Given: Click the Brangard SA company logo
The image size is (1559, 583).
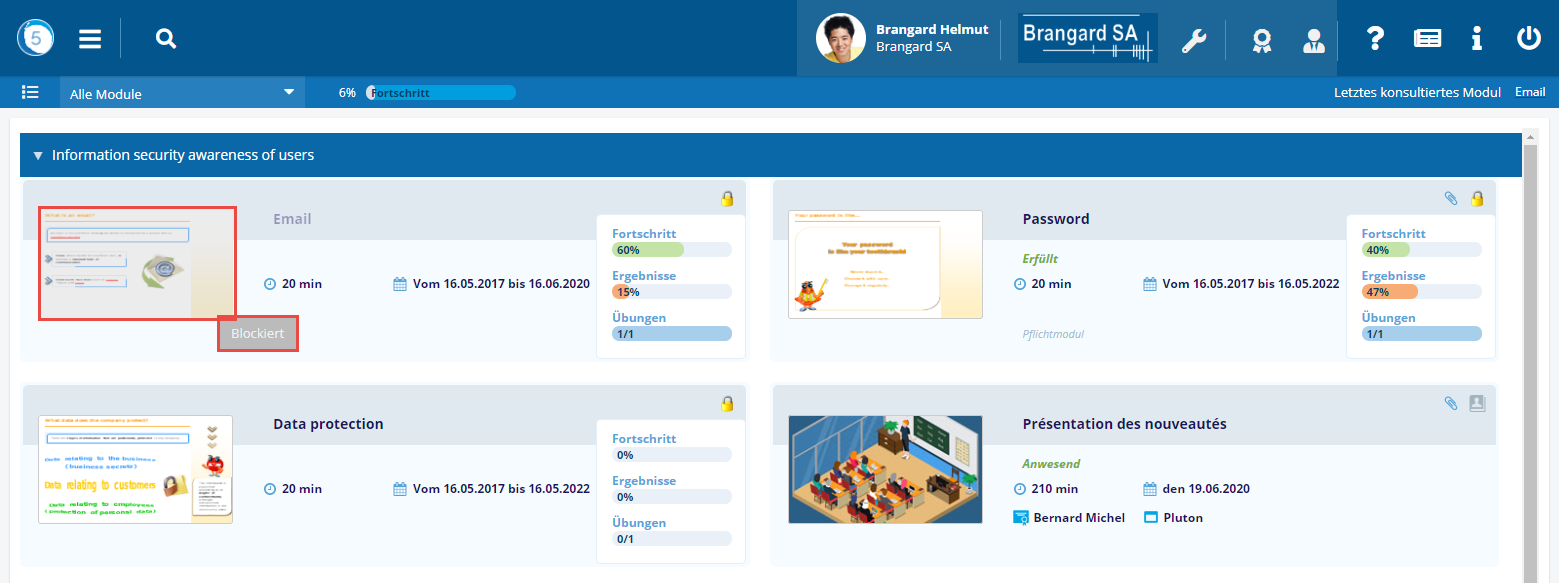Looking at the screenshot, I should click(1087, 39).
